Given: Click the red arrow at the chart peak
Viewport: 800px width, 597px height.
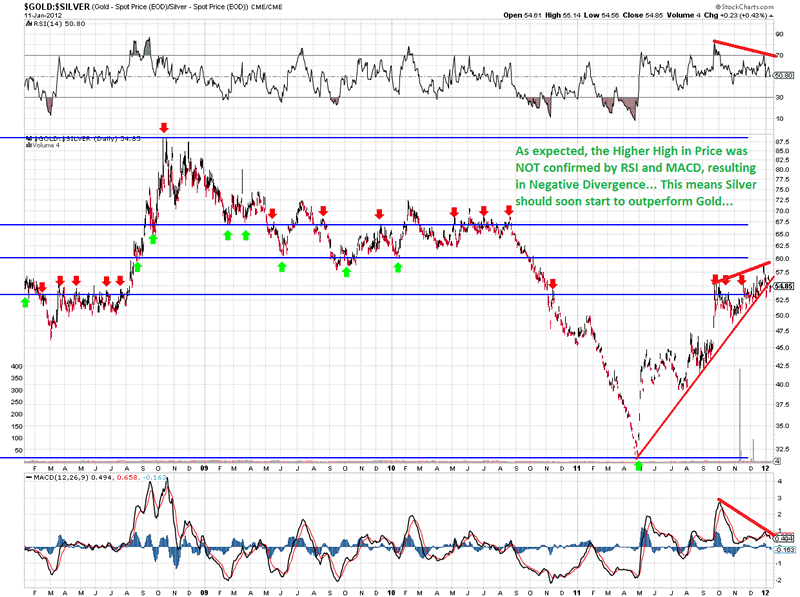Looking at the screenshot, I should (x=164, y=128).
